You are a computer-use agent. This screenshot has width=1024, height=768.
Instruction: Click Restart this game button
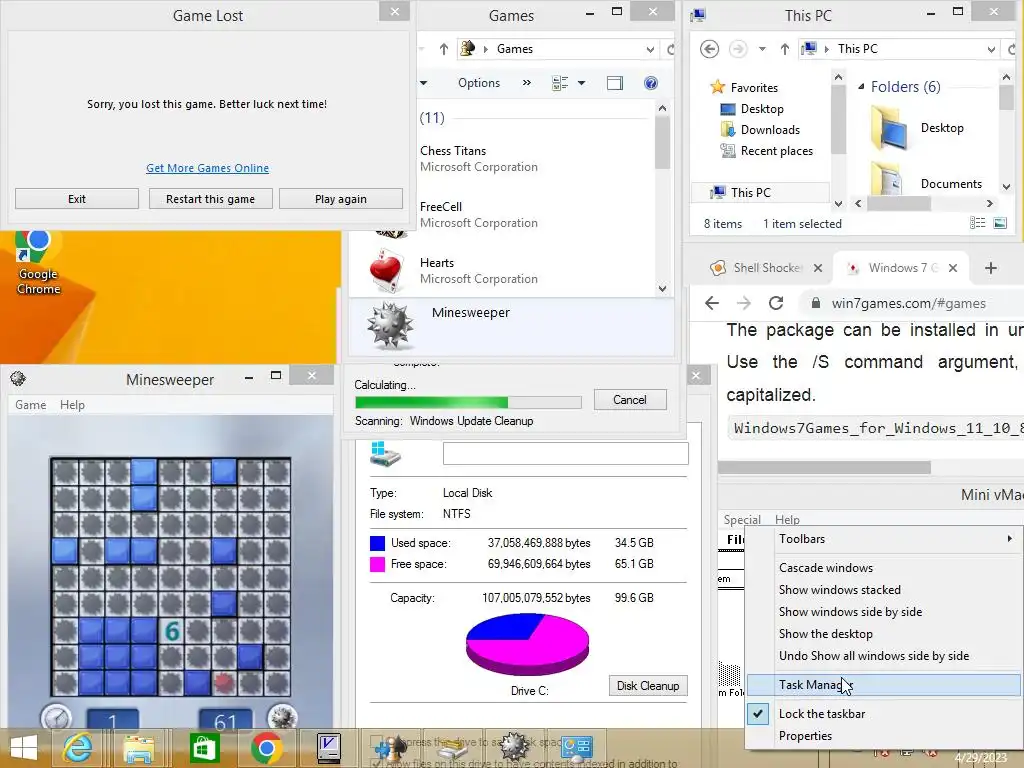[x=210, y=199]
